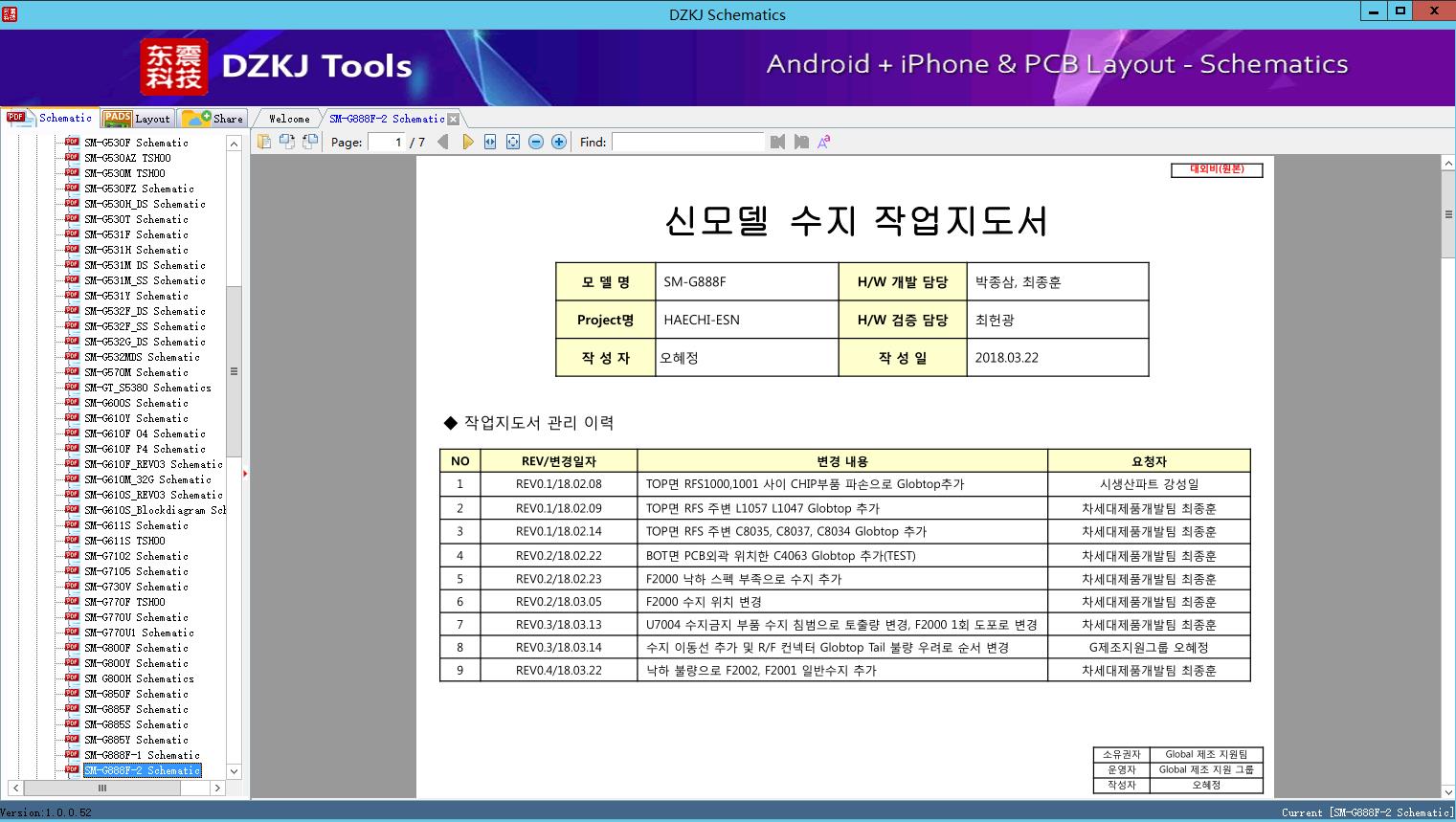The image size is (1456, 822).
Task: Select the SM-G888F-2 Schematic document tab
Action: 387,119
